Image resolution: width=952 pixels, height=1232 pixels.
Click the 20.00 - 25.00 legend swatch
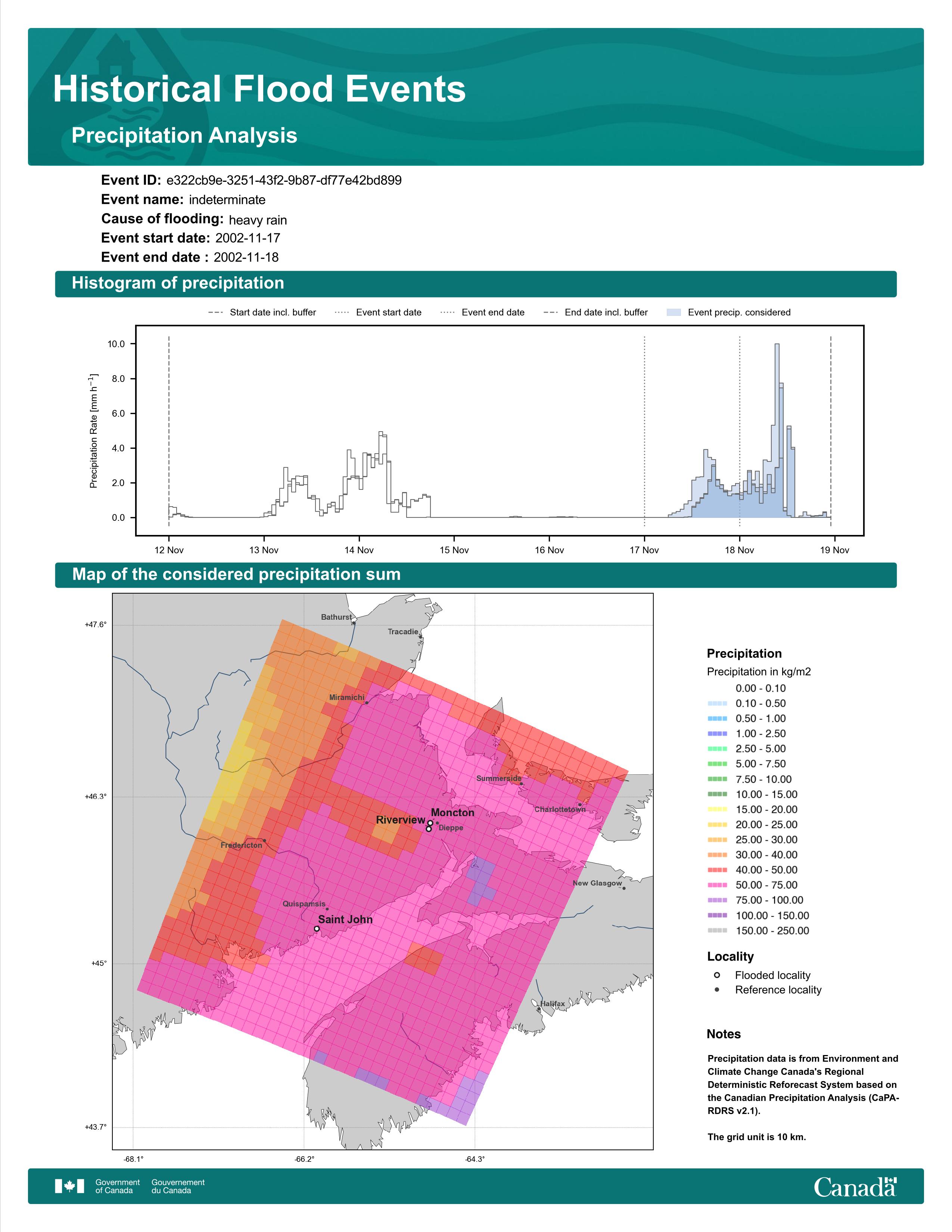tap(718, 825)
